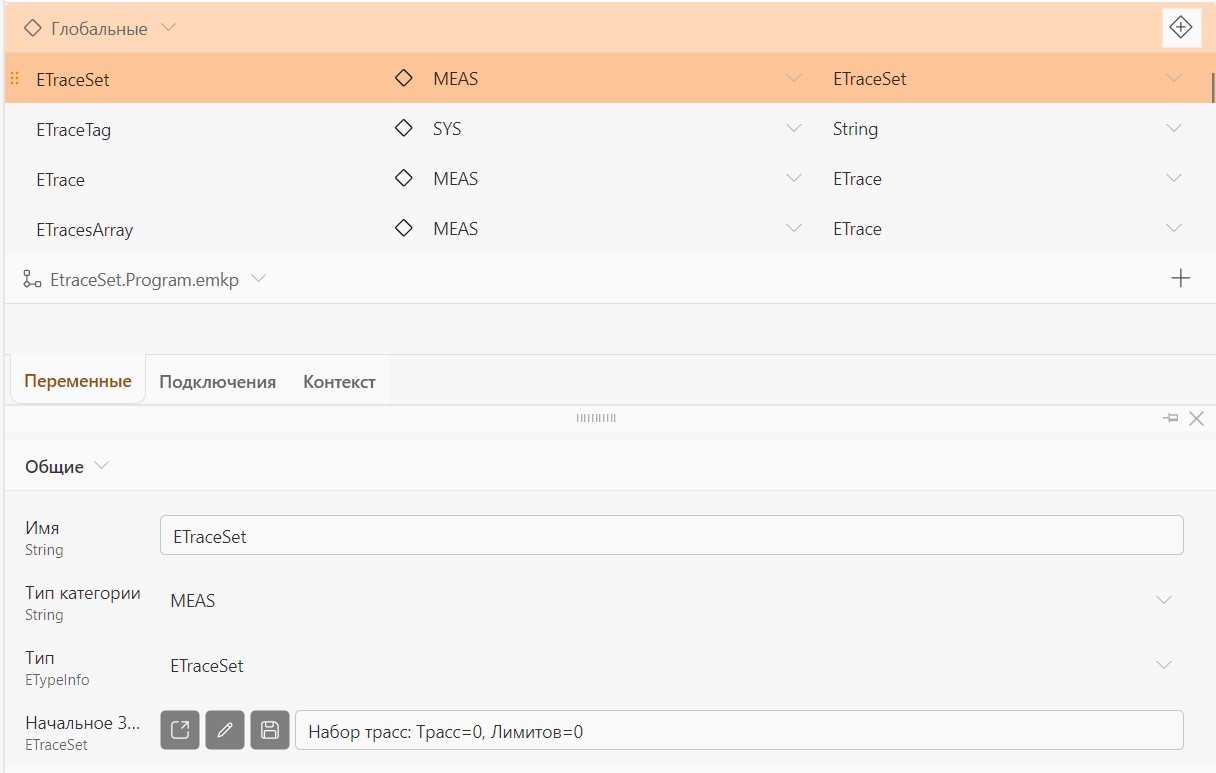The width and height of the screenshot is (1216, 773).
Task: Collapse the Общие section chevron
Action: (101, 466)
